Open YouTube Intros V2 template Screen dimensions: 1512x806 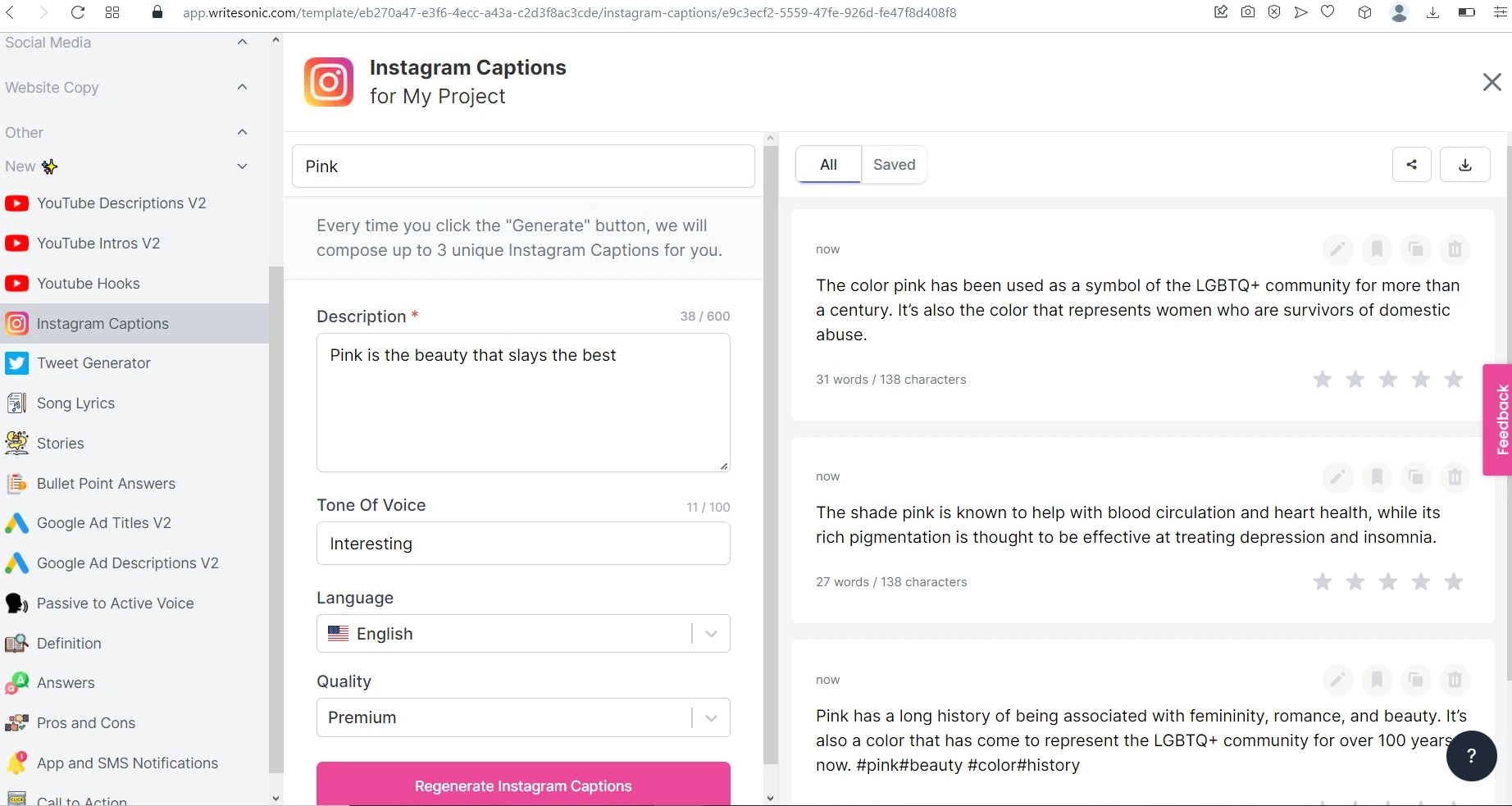[x=134, y=244]
